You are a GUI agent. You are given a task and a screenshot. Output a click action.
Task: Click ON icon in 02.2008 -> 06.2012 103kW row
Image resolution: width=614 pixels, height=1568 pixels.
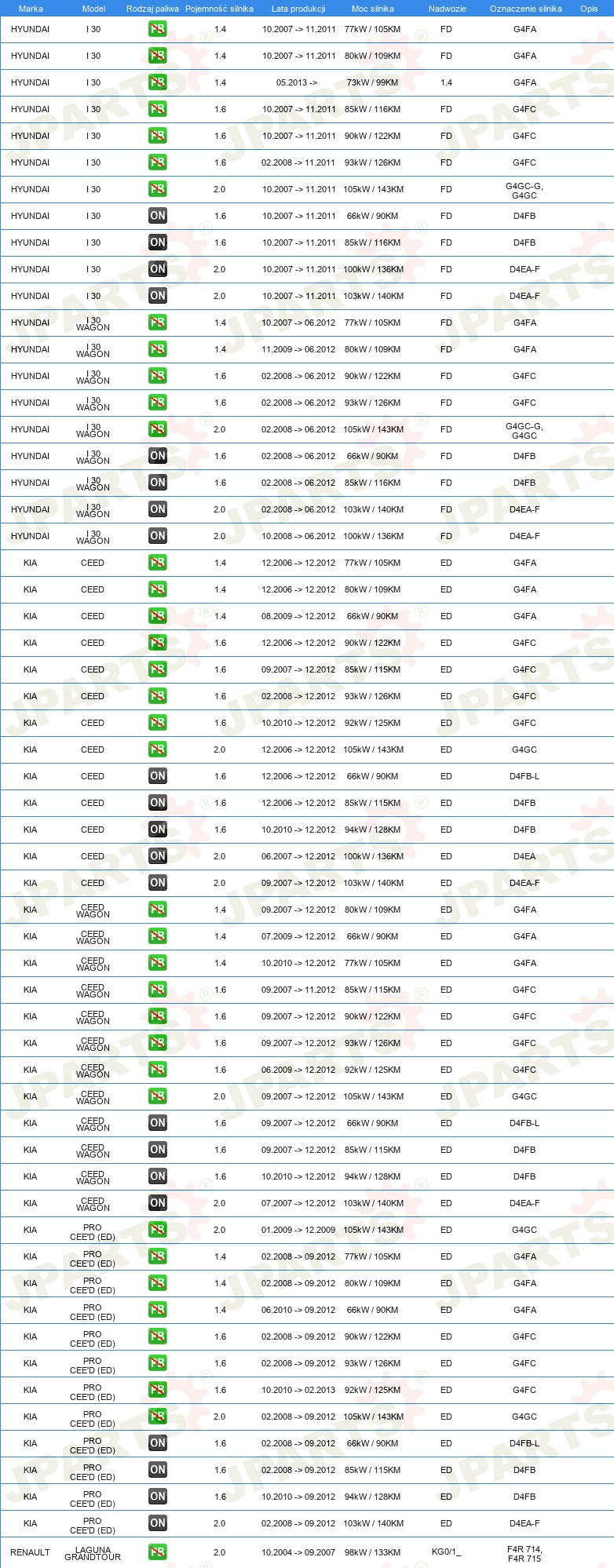click(158, 509)
